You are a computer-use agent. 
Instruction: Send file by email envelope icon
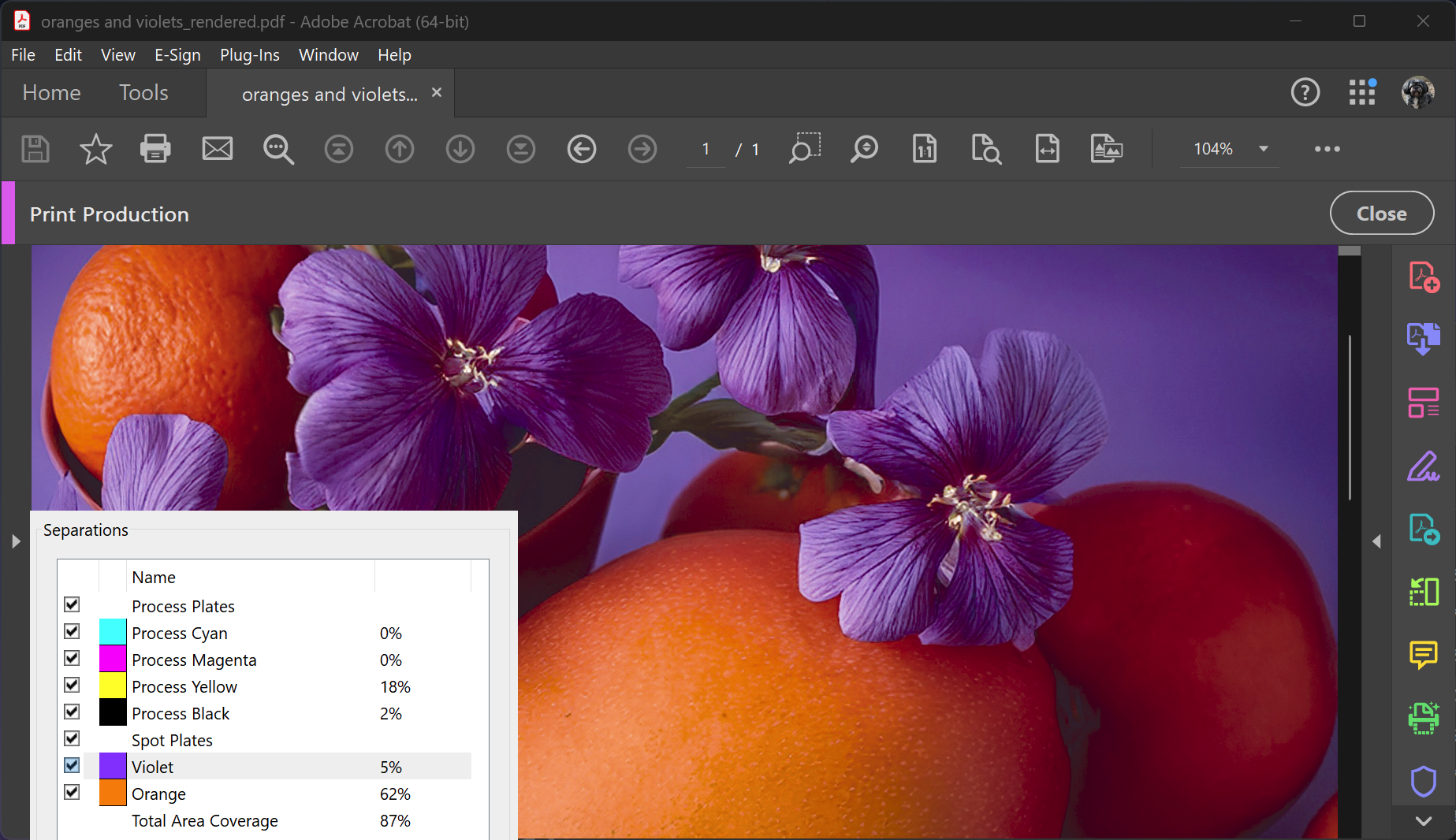pyautogui.click(x=217, y=149)
